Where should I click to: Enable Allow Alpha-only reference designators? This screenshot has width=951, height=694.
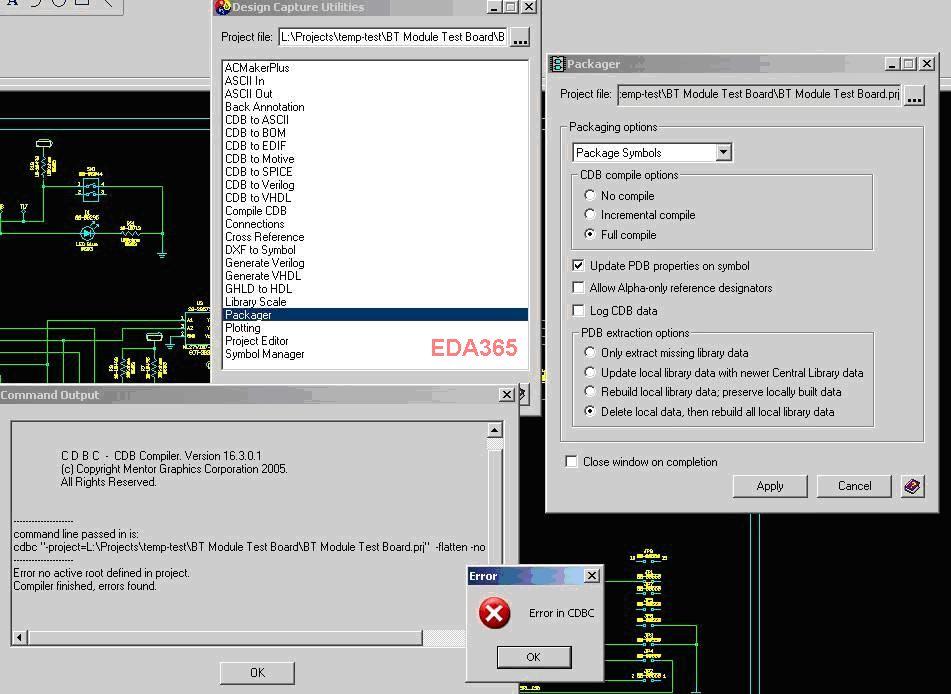pos(579,288)
